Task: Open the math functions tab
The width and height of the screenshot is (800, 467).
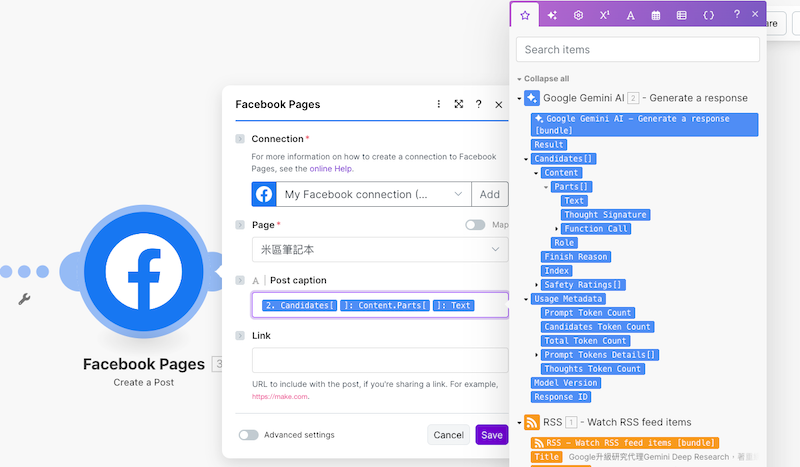Action: 604,15
